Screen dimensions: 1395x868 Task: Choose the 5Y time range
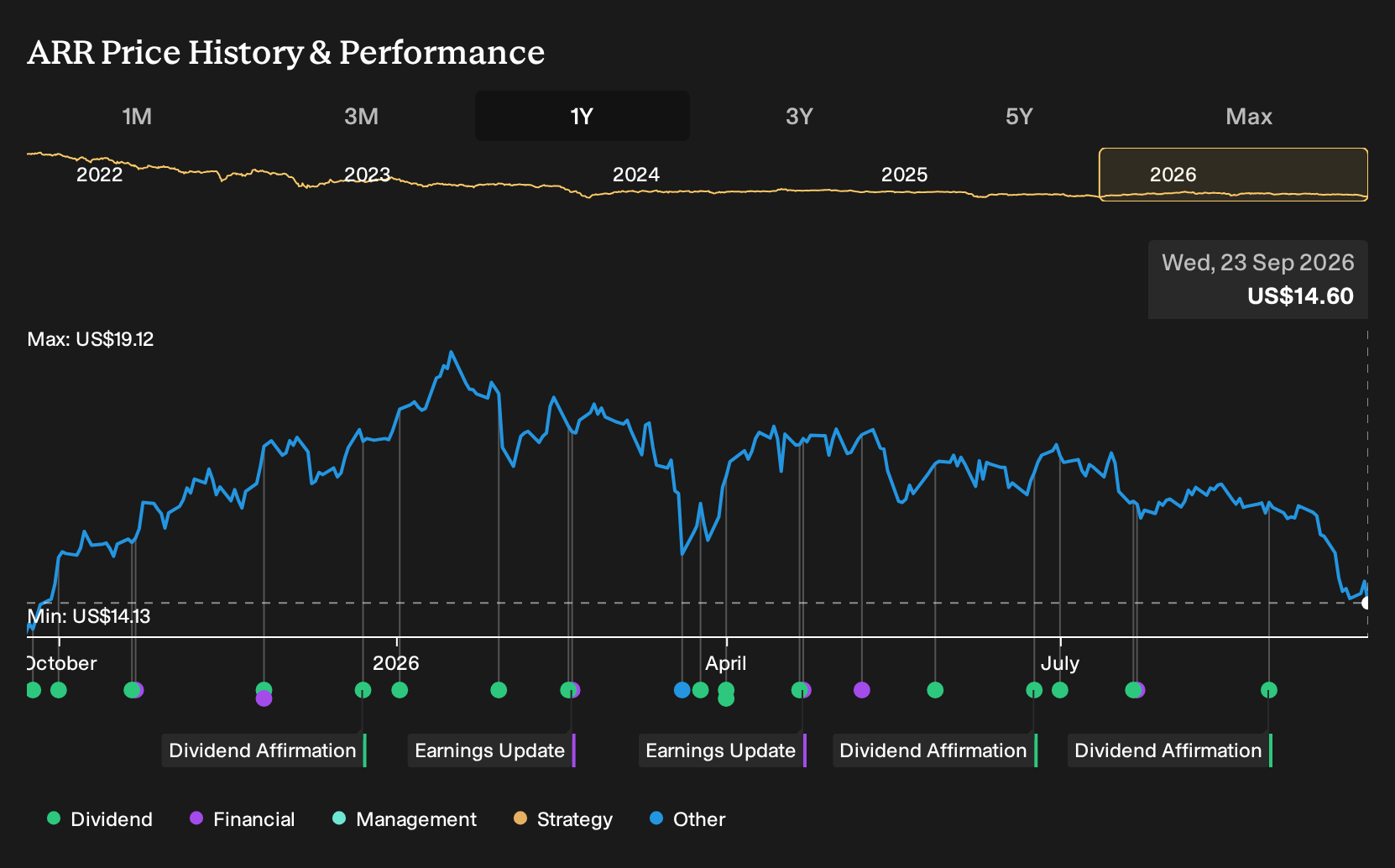point(1019,116)
